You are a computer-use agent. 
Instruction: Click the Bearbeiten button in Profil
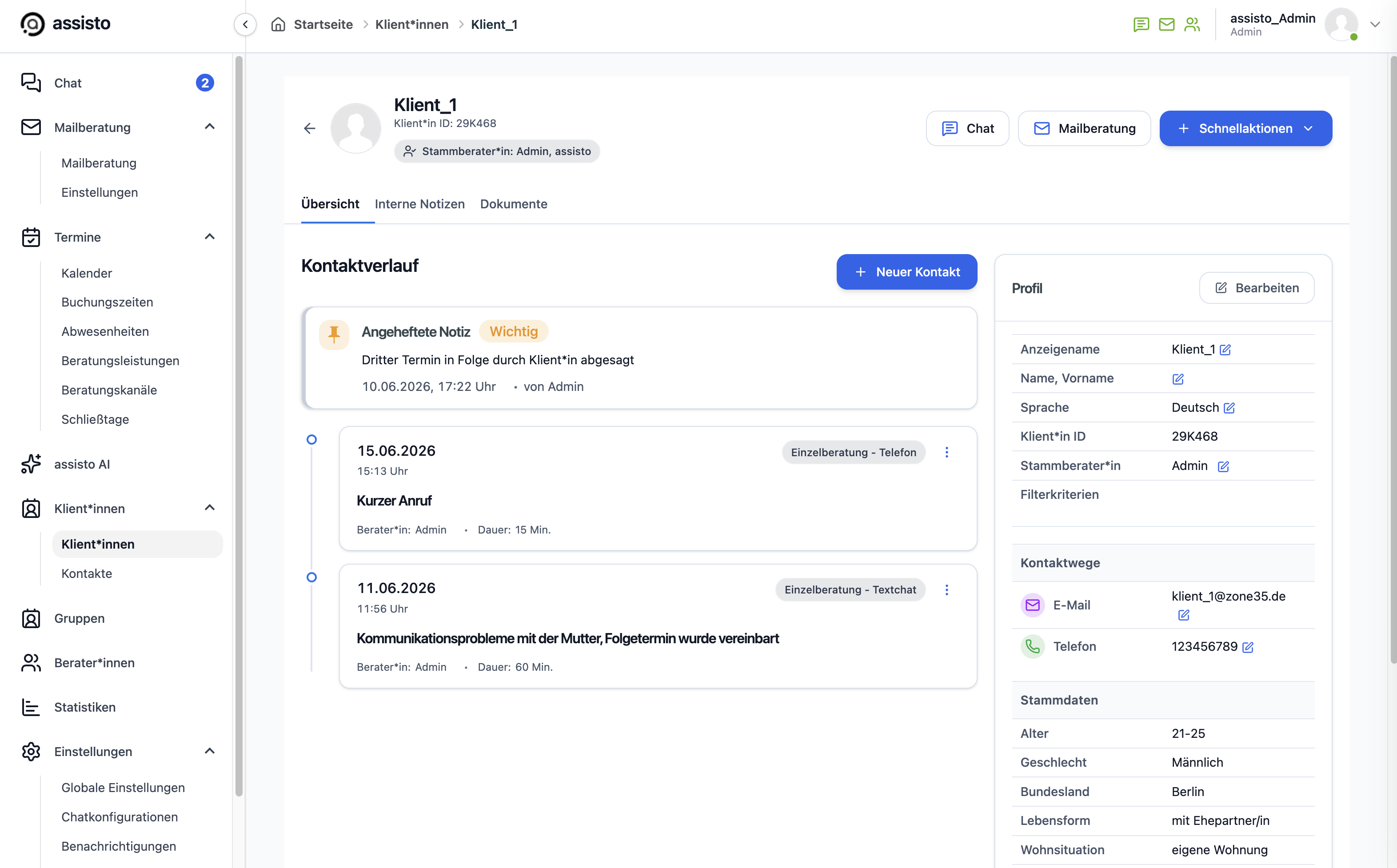pyautogui.click(x=1256, y=288)
